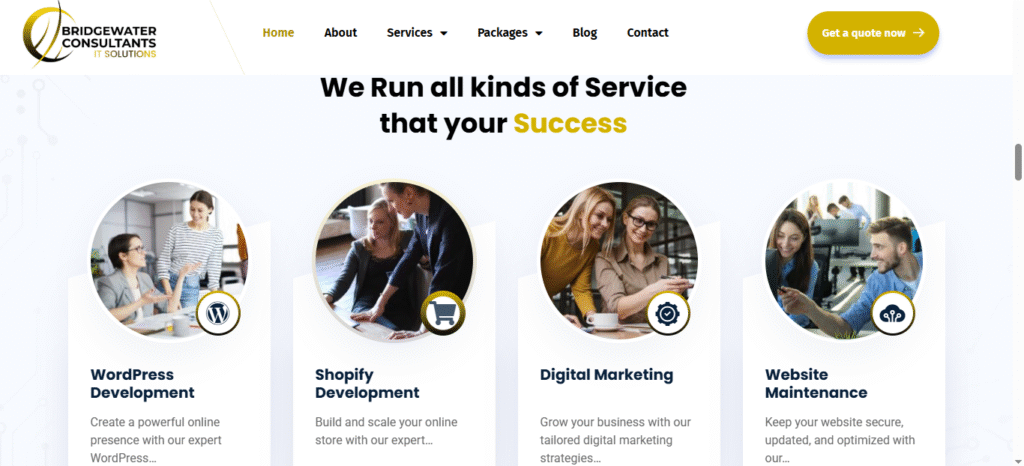
Task: Click the Get a quote now button
Action: [x=873, y=33]
